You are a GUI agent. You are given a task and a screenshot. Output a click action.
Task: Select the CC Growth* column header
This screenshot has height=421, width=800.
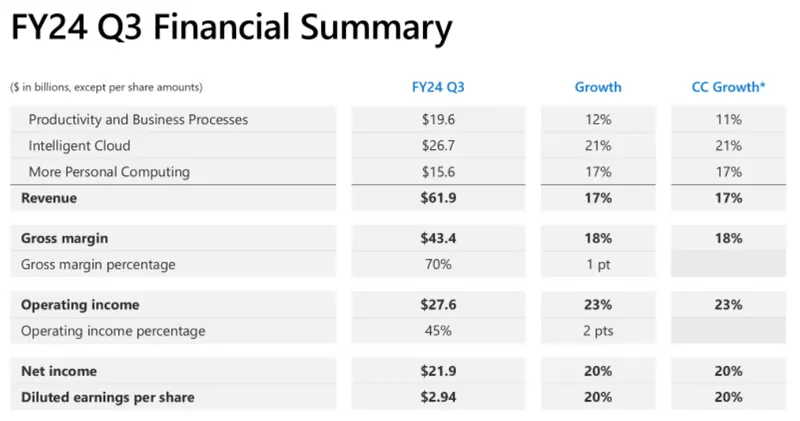pyautogui.click(x=728, y=87)
